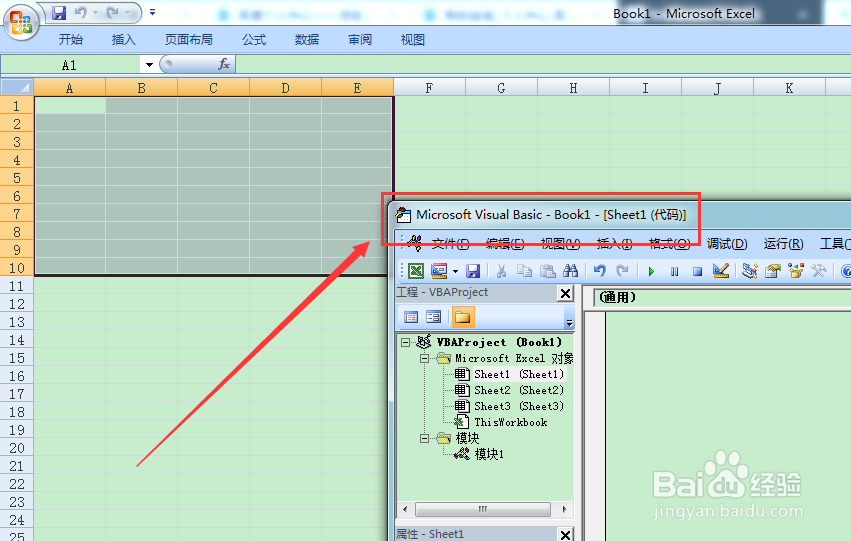Click the Toolbox hammer-wrench icon
The width and height of the screenshot is (851, 541).
click(819, 270)
